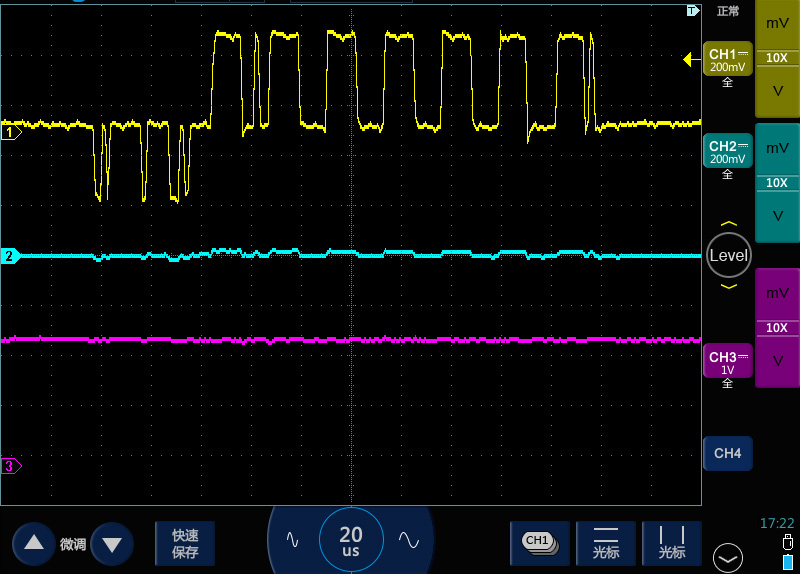Select the channel 3 ground marker
The height and width of the screenshot is (574, 800).
coord(11,466)
